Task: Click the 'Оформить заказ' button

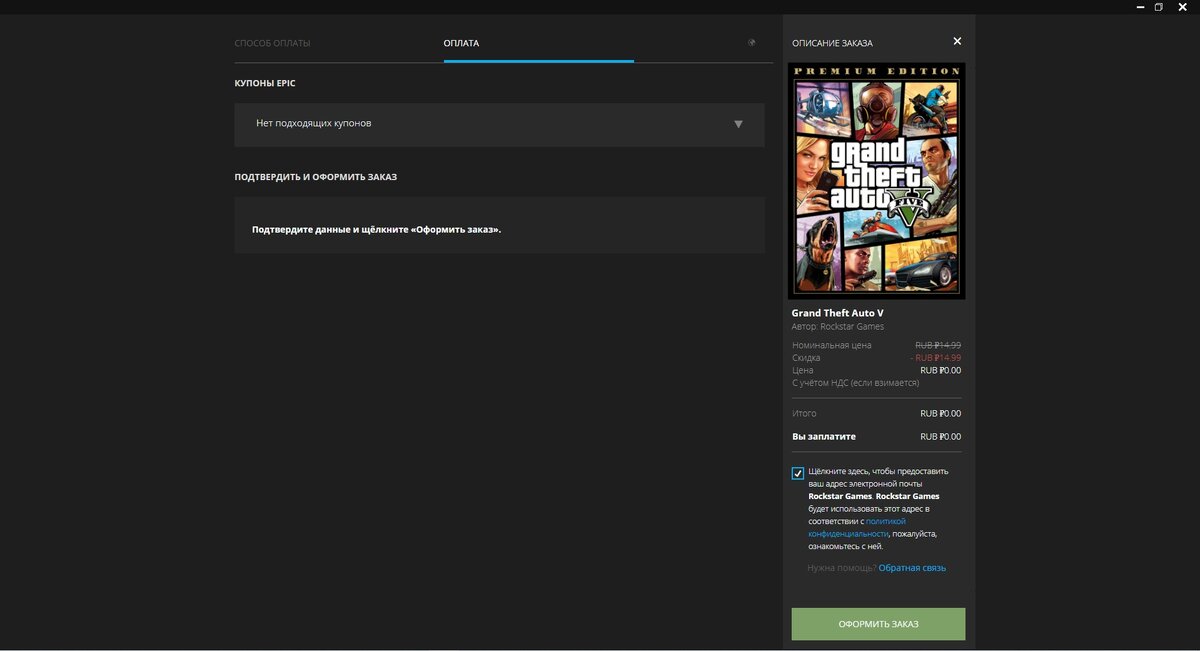Action: click(x=878, y=624)
